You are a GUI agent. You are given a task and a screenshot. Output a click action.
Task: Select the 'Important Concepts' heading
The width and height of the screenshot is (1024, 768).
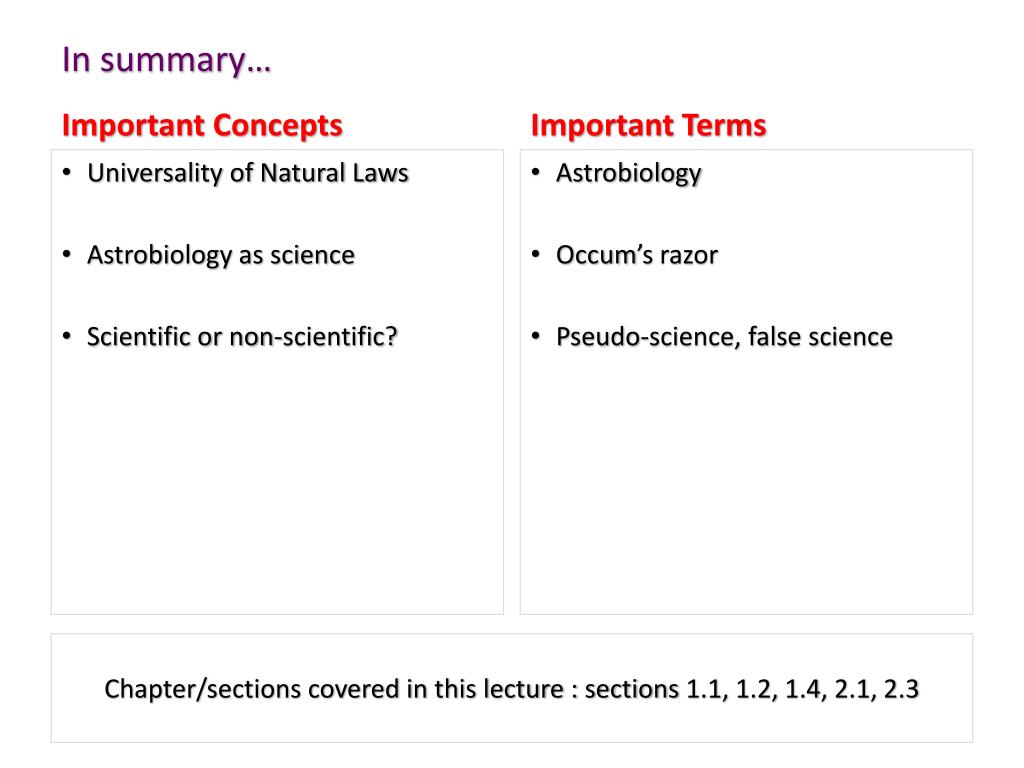click(202, 125)
